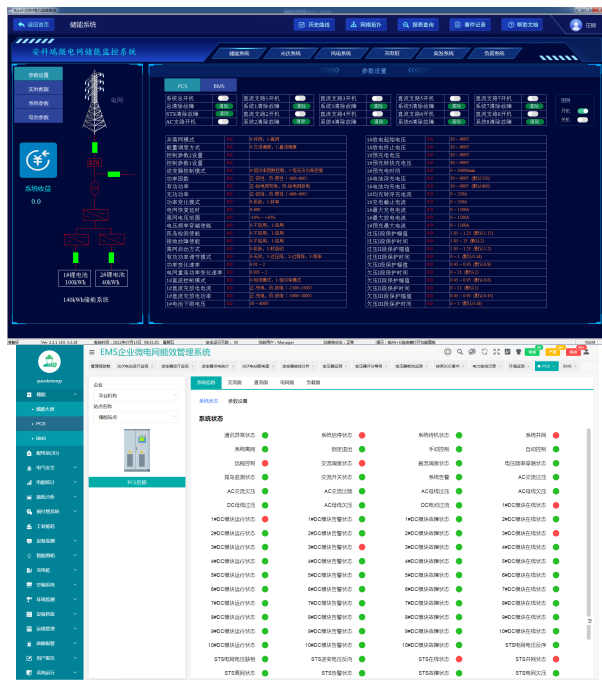Open the 站点名称 dropdown showing 储能站点
The image size is (602, 688).
[133, 417]
